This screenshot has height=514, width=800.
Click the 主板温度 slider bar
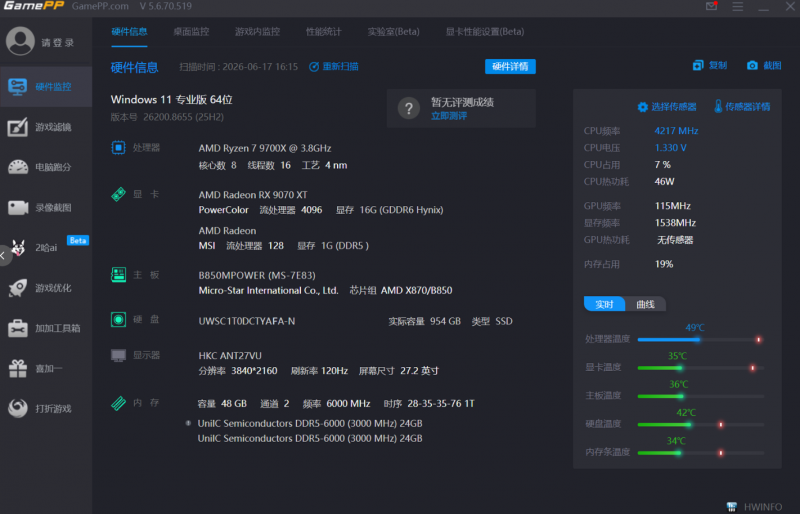pyautogui.click(x=701, y=396)
